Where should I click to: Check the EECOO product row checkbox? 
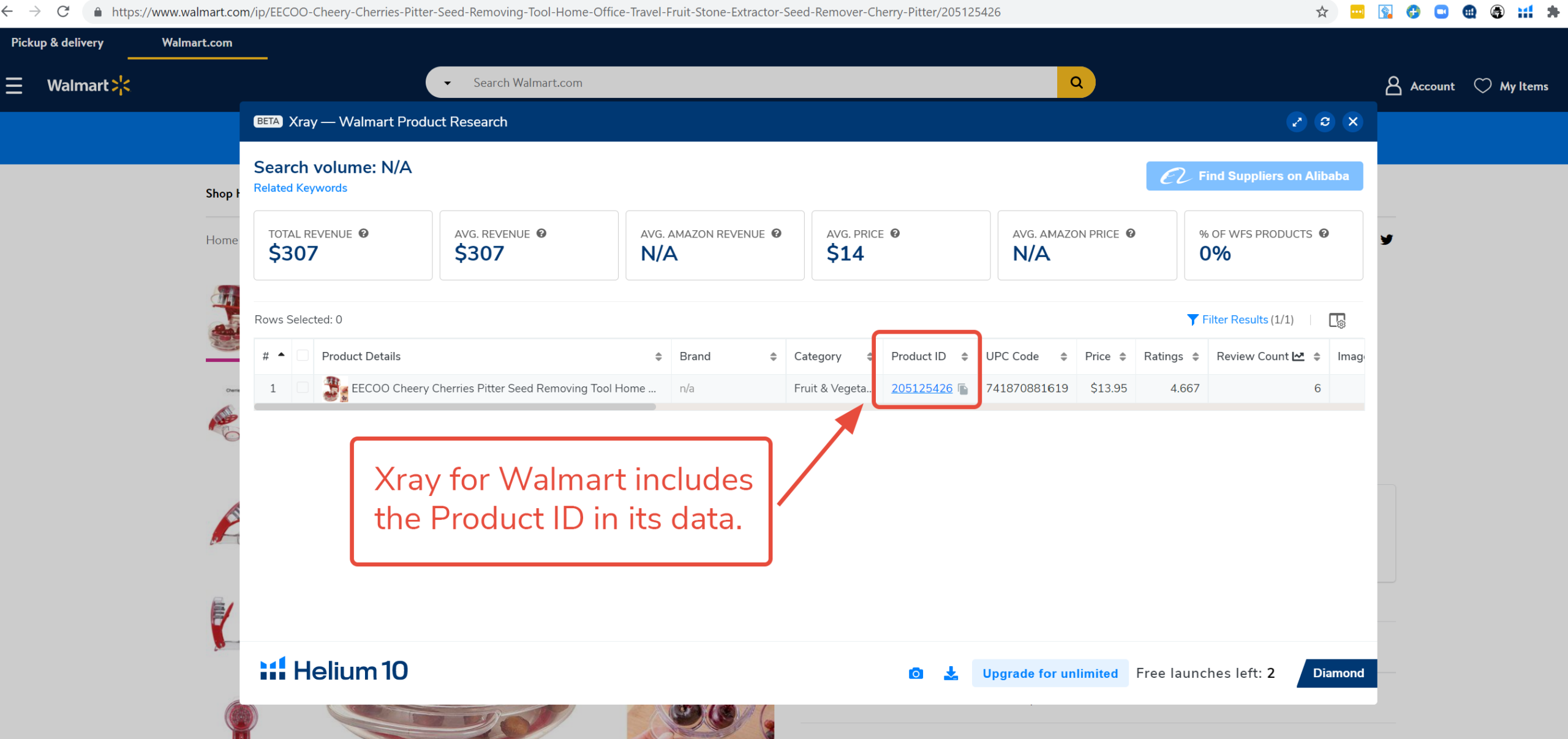click(x=303, y=388)
